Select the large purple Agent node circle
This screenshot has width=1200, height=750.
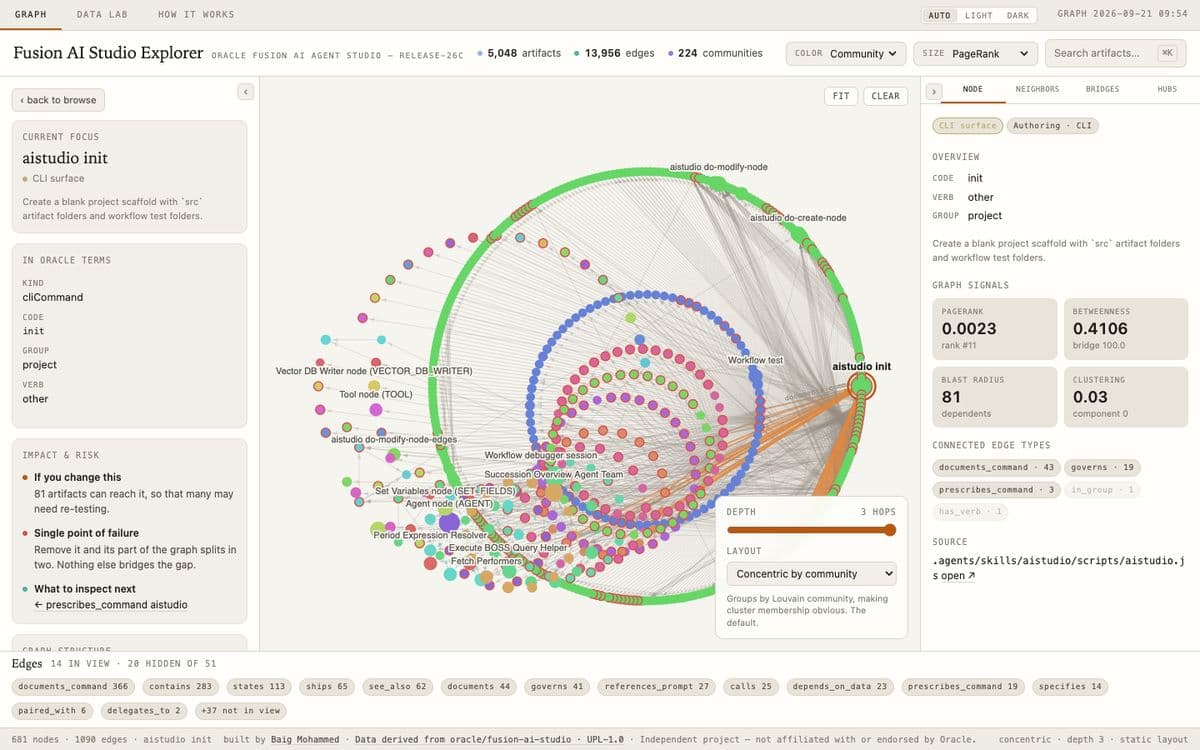(x=449, y=521)
